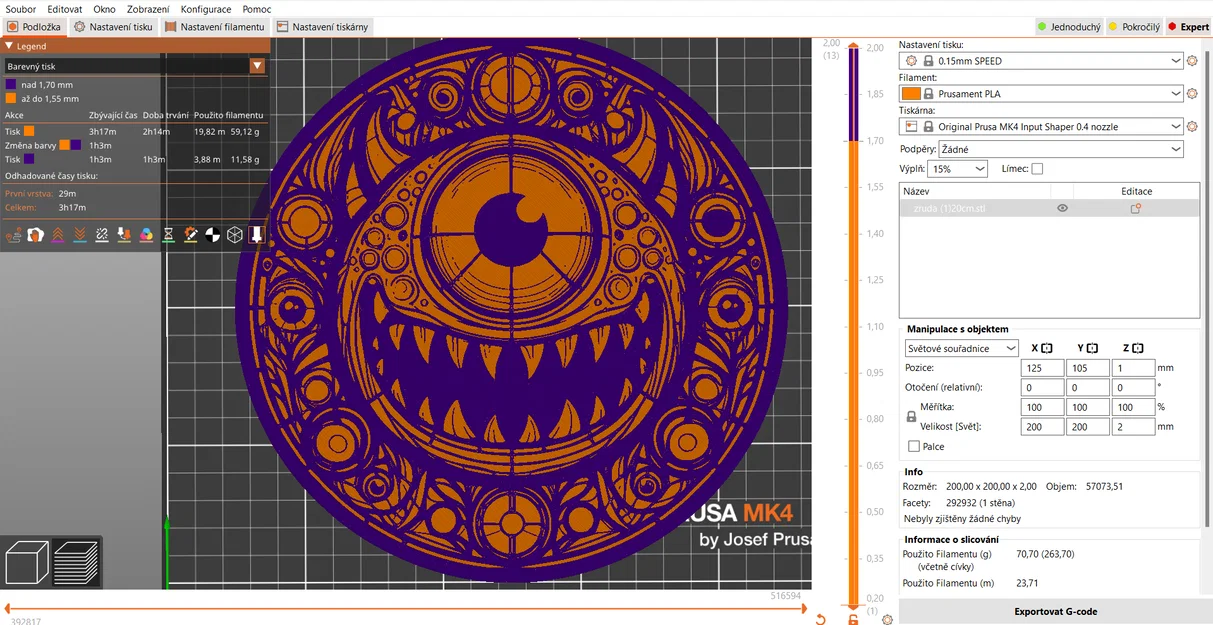This screenshot has height=625, width=1213.
Task: Switch to the Podložka tab
Action: click(x=34, y=27)
